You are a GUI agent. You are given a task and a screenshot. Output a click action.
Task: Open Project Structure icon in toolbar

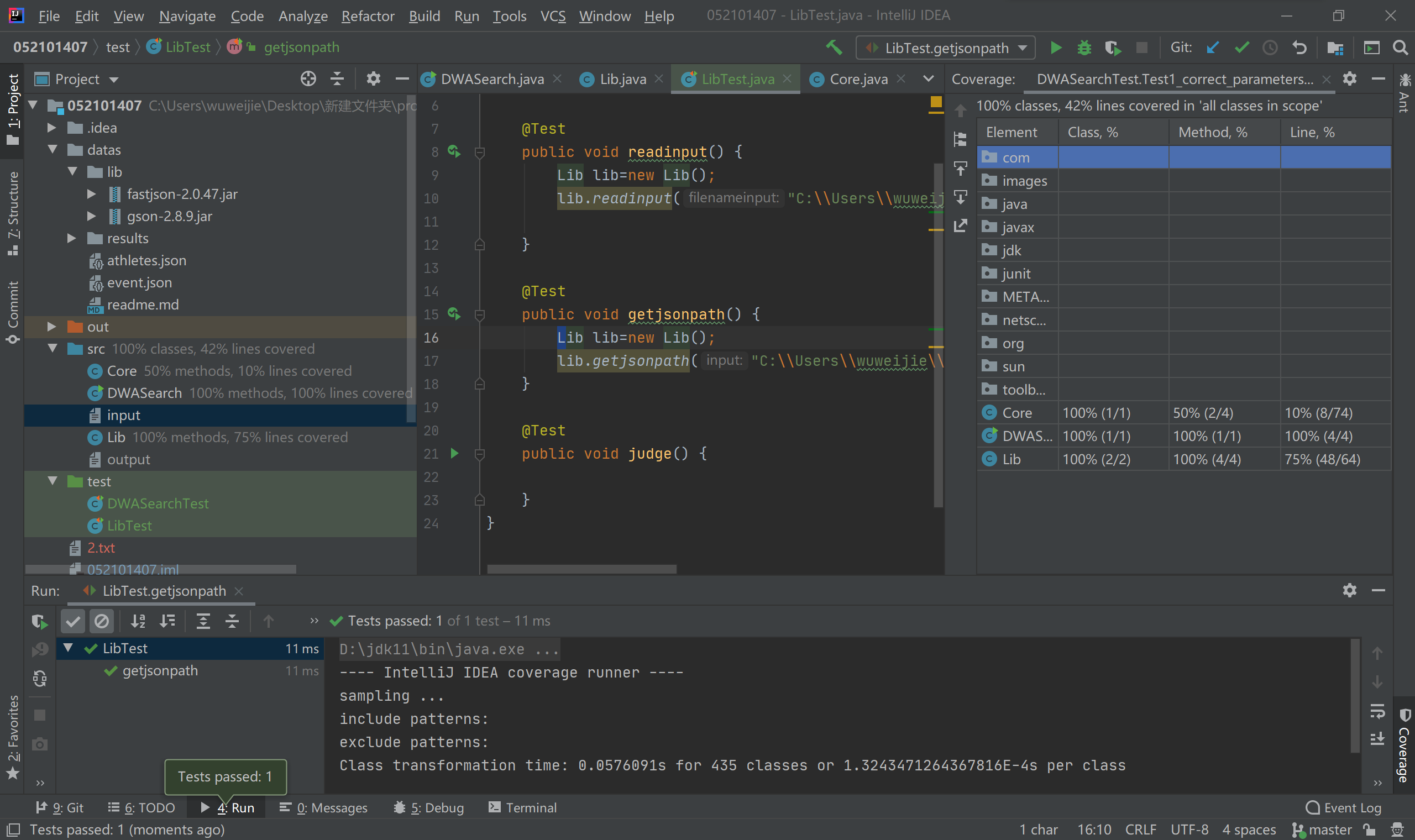coord(1335,48)
